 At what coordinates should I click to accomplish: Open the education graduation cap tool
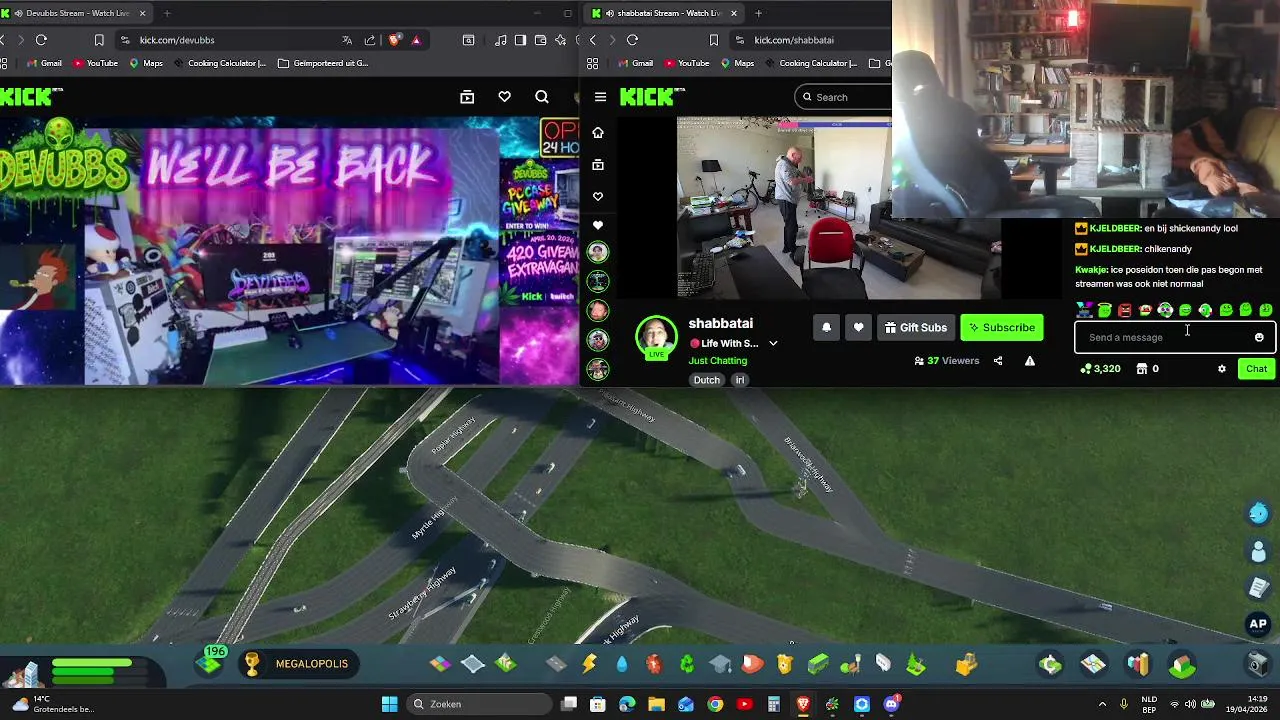click(720, 664)
